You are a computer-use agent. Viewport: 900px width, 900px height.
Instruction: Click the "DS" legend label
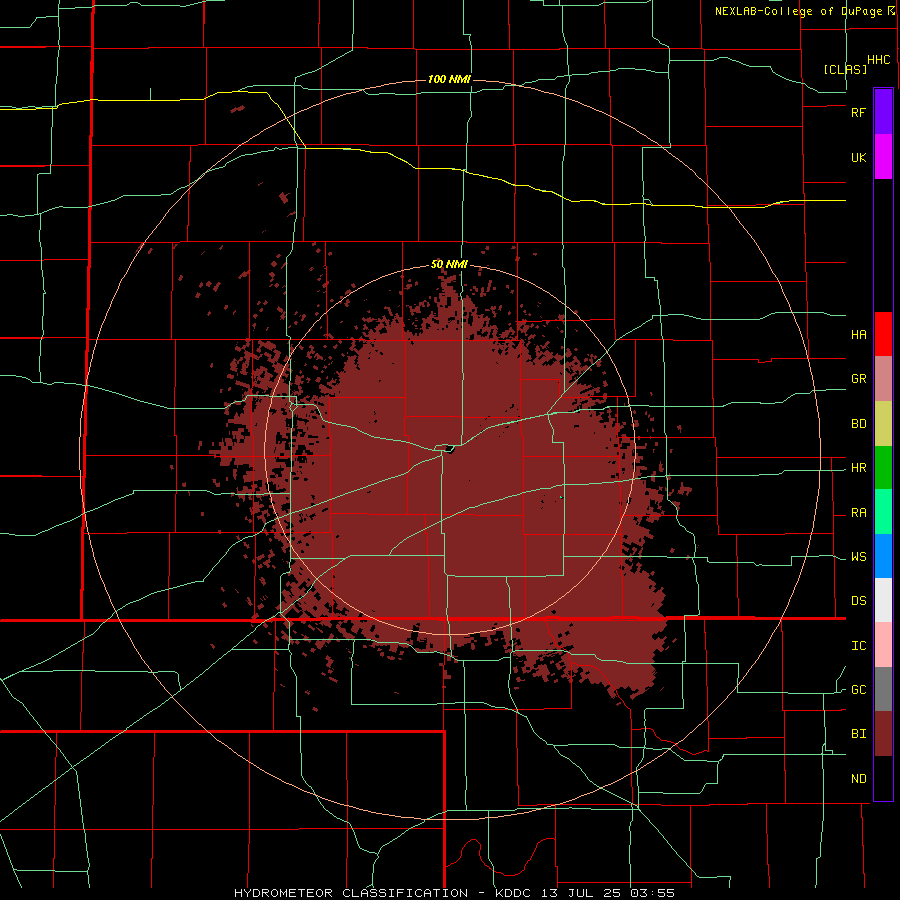click(x=858, y=601)
